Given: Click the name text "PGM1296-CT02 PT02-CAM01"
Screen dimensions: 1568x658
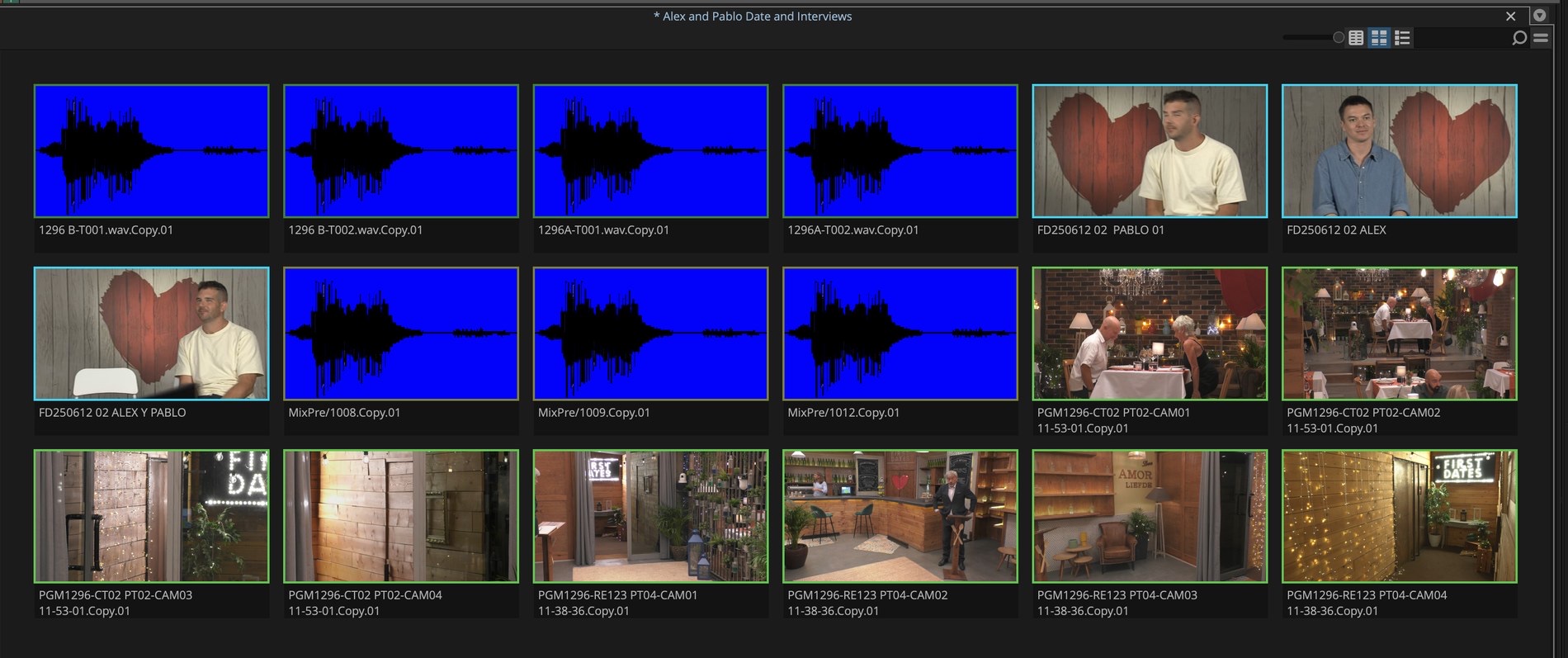Looking at the screenshot, I should [x=1113, y=413].
